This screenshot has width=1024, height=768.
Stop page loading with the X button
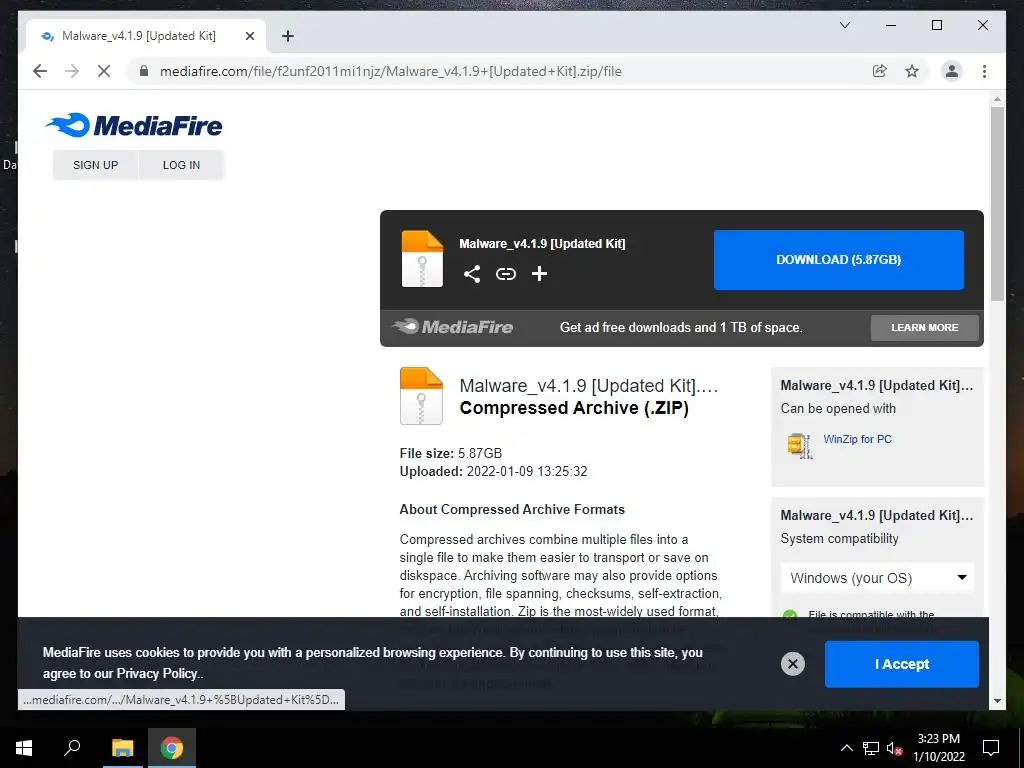(x=104, y=71)
